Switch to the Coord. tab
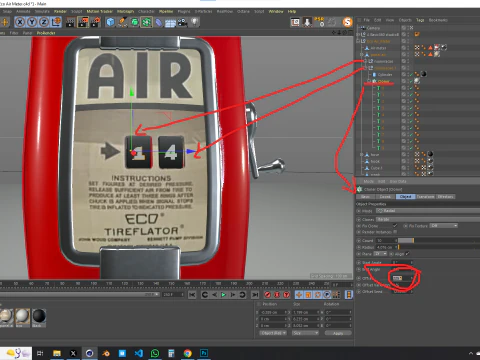The width and height of the screenshot is (480, 360). (x=385, y=197)
